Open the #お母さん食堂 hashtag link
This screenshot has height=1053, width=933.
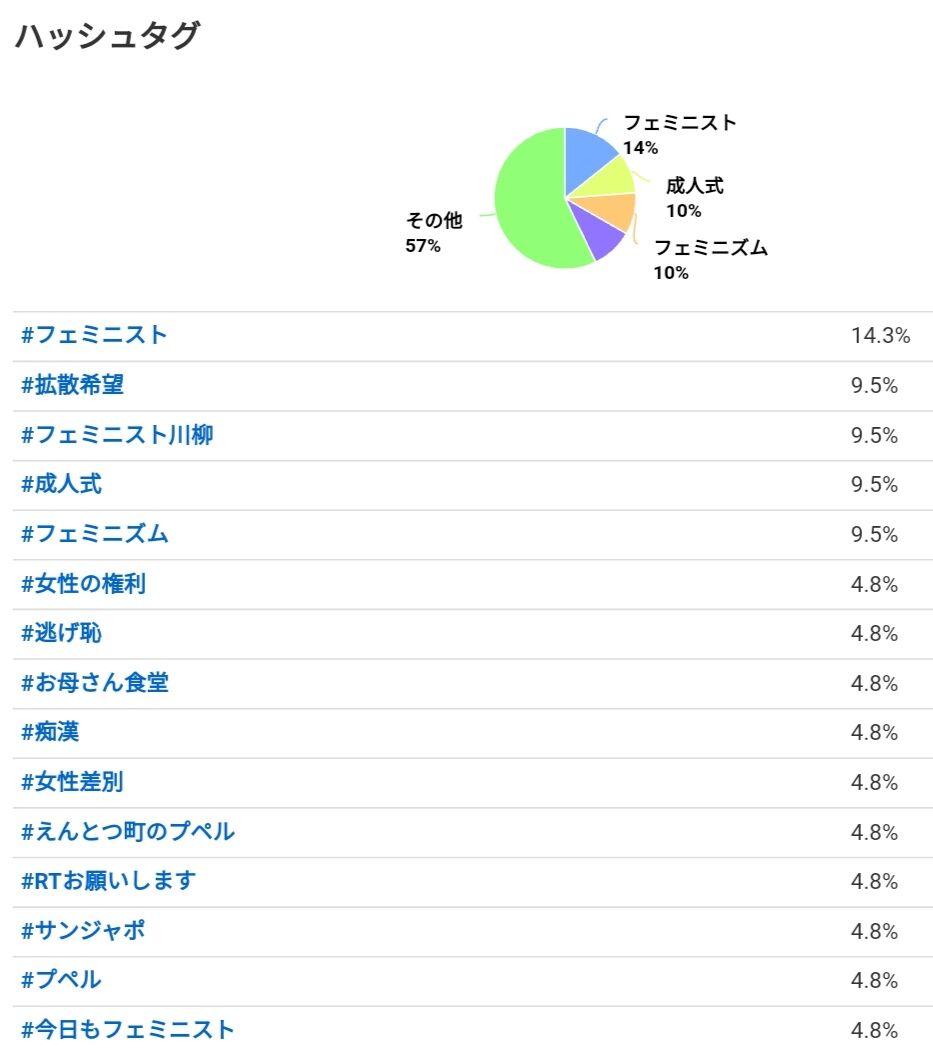[x=95, y=683]
